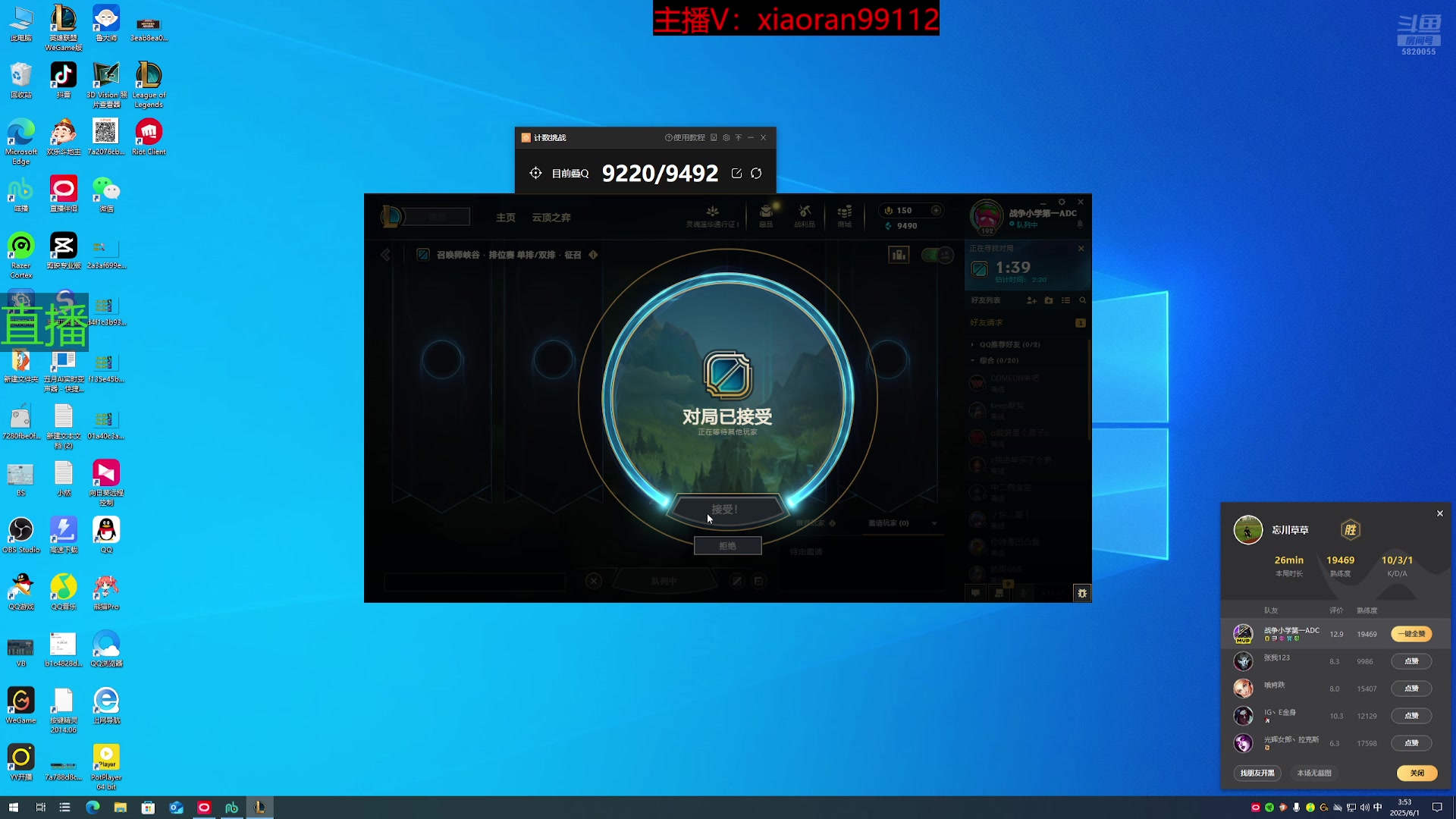Cancel matchmaking search with the X beside 正在寻找对局
Screen dimensions: 1456x819
[x=1081, y=249]
